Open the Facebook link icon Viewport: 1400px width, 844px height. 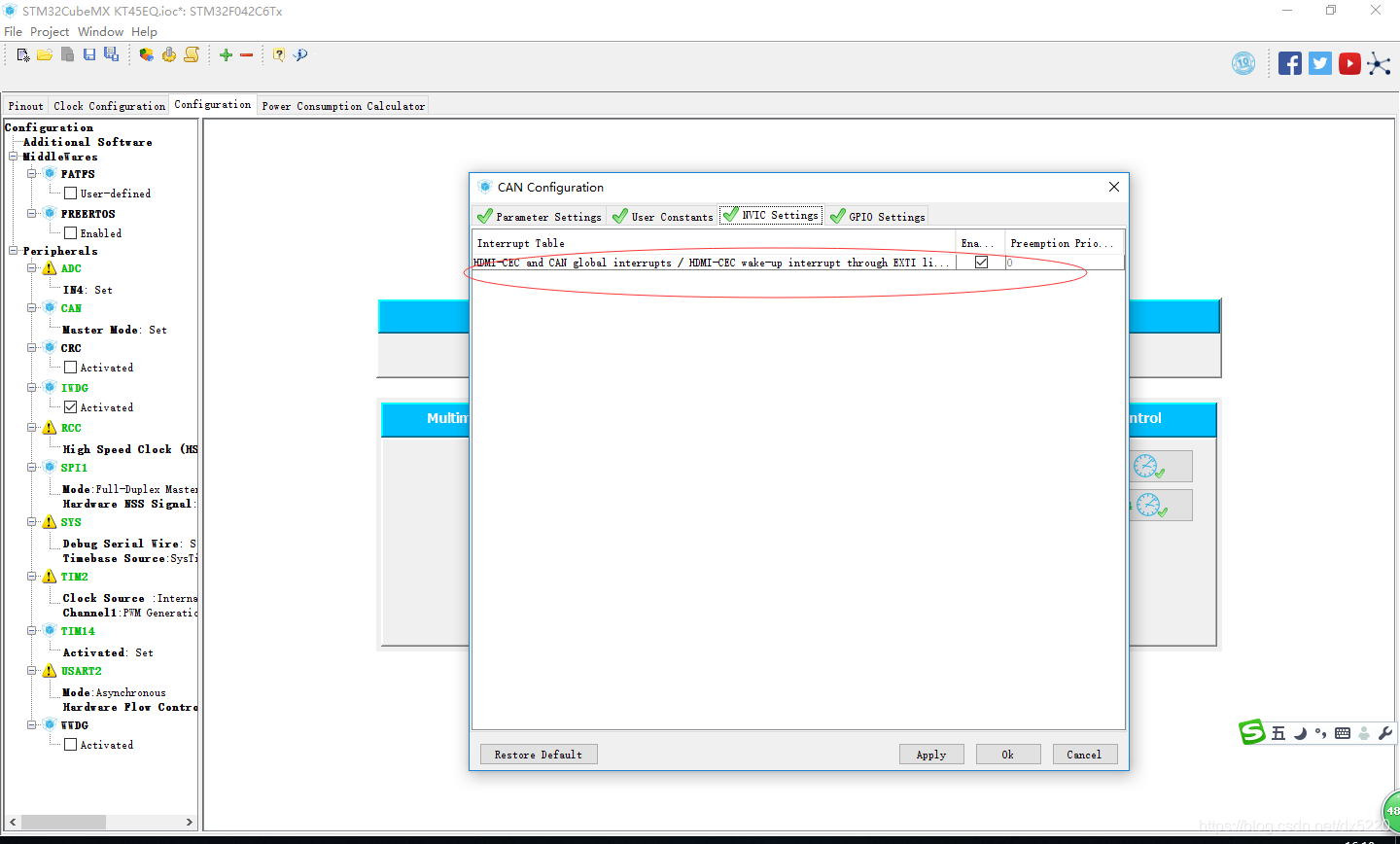coord(1290,63)
